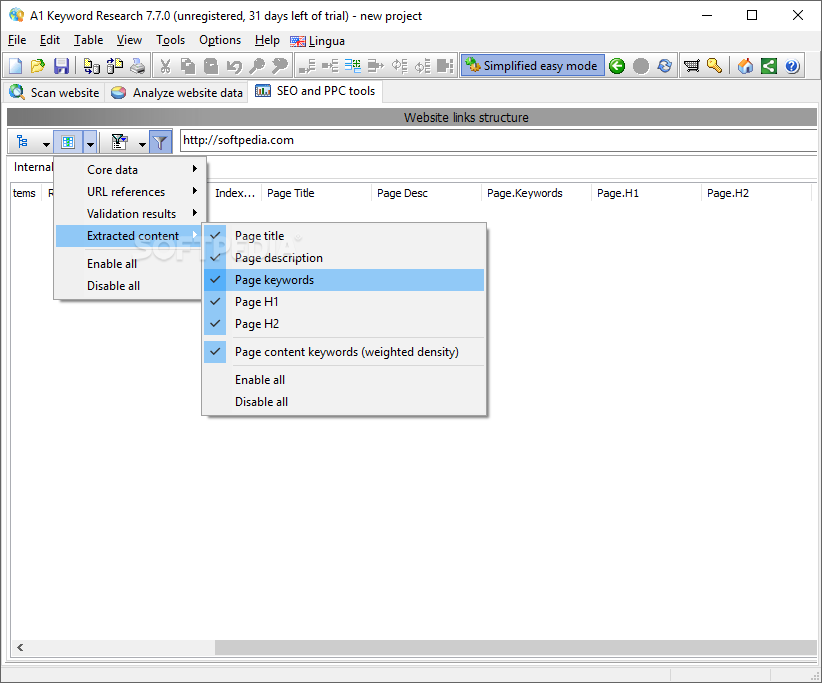Uncheck Page title column
822x683 pixels.
pyautogui.click(x=343, y=236)
